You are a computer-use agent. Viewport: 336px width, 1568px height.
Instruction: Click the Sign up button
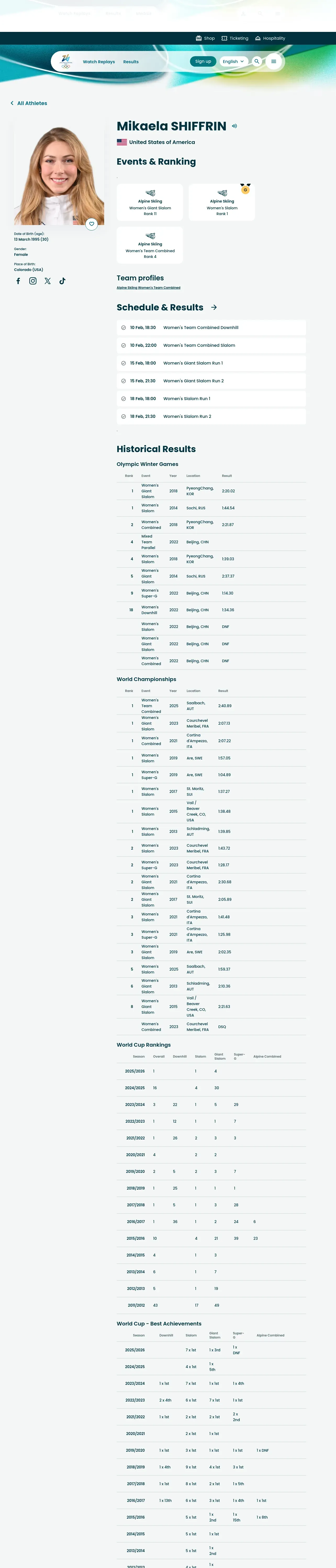click(203, 61)
